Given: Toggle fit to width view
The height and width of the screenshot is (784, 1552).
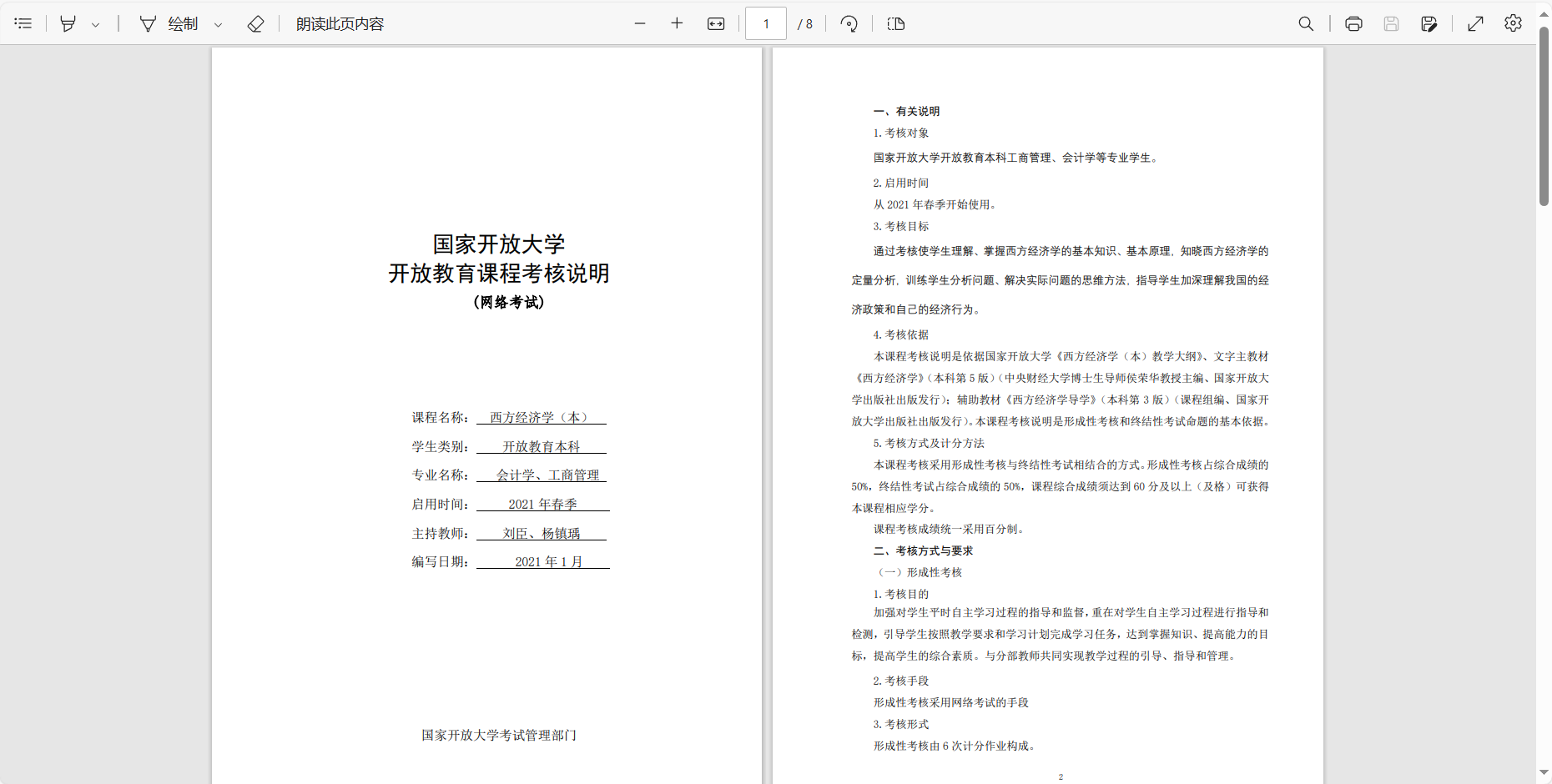Looking at the screenshot, I should click(716, 23).
